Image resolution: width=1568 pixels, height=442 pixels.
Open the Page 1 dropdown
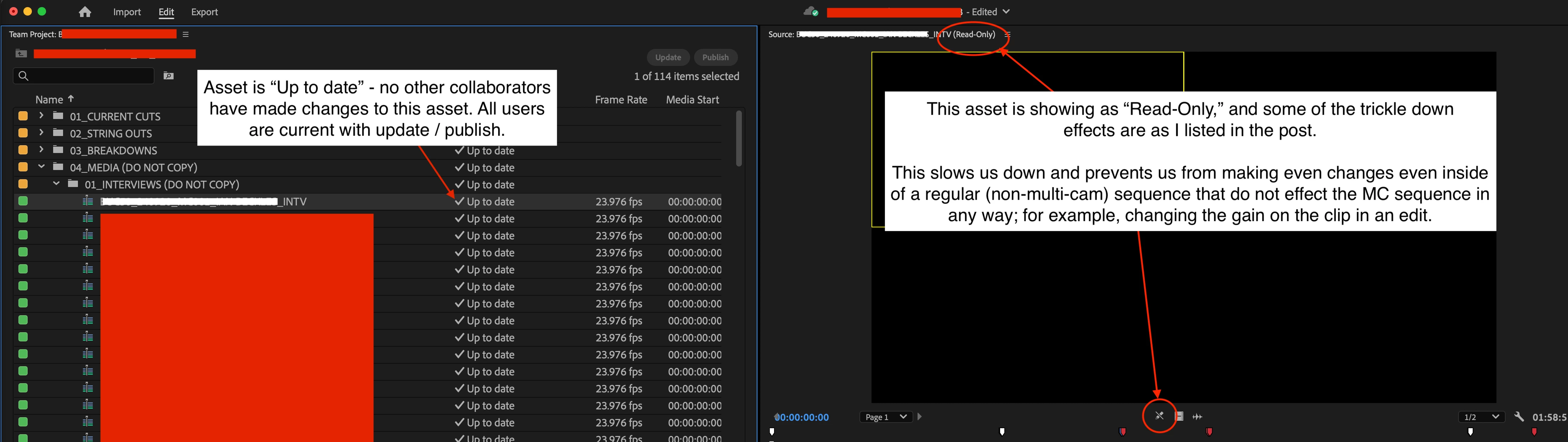[x=886, y=416]
